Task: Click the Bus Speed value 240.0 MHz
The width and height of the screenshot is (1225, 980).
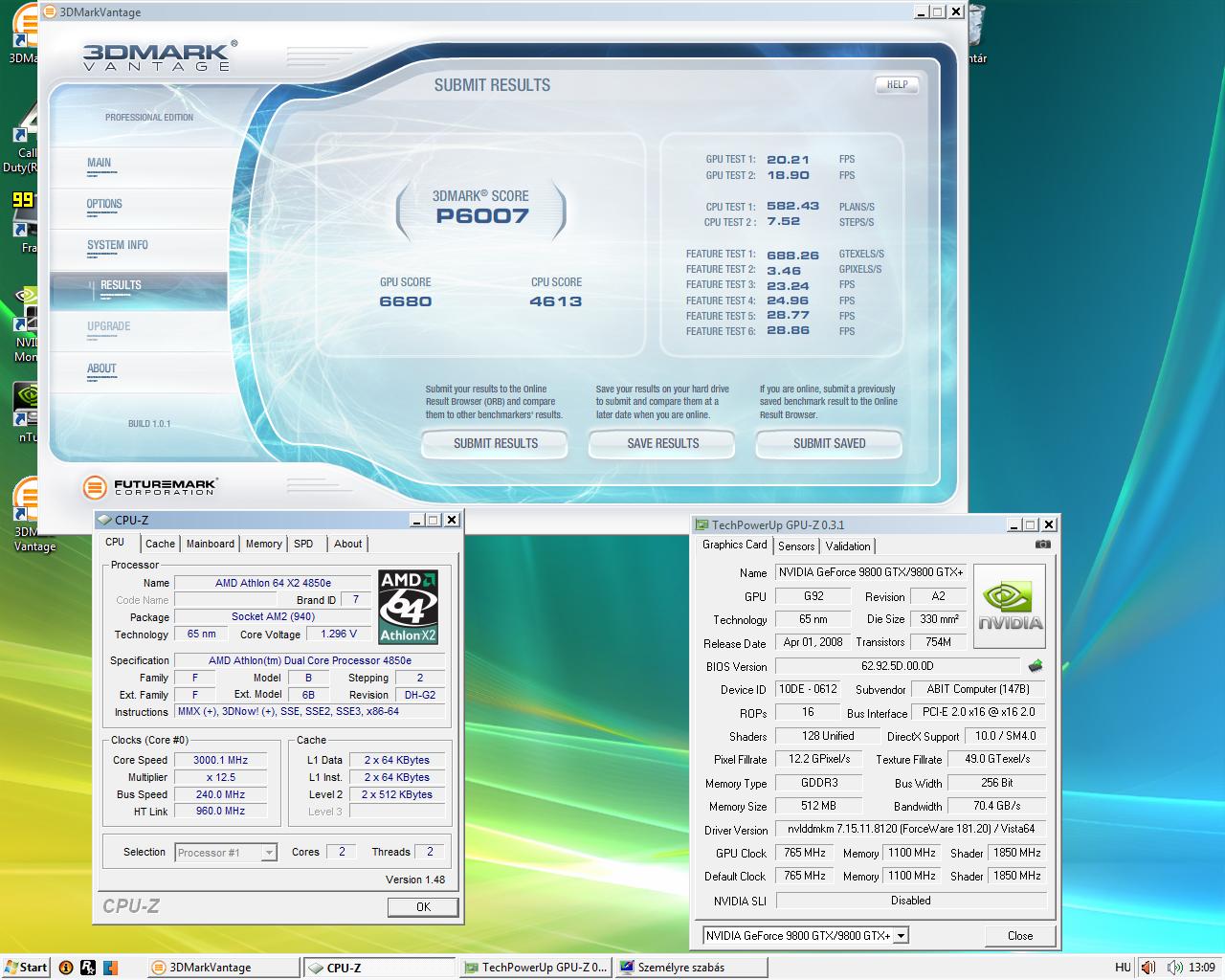Action: 221,794
